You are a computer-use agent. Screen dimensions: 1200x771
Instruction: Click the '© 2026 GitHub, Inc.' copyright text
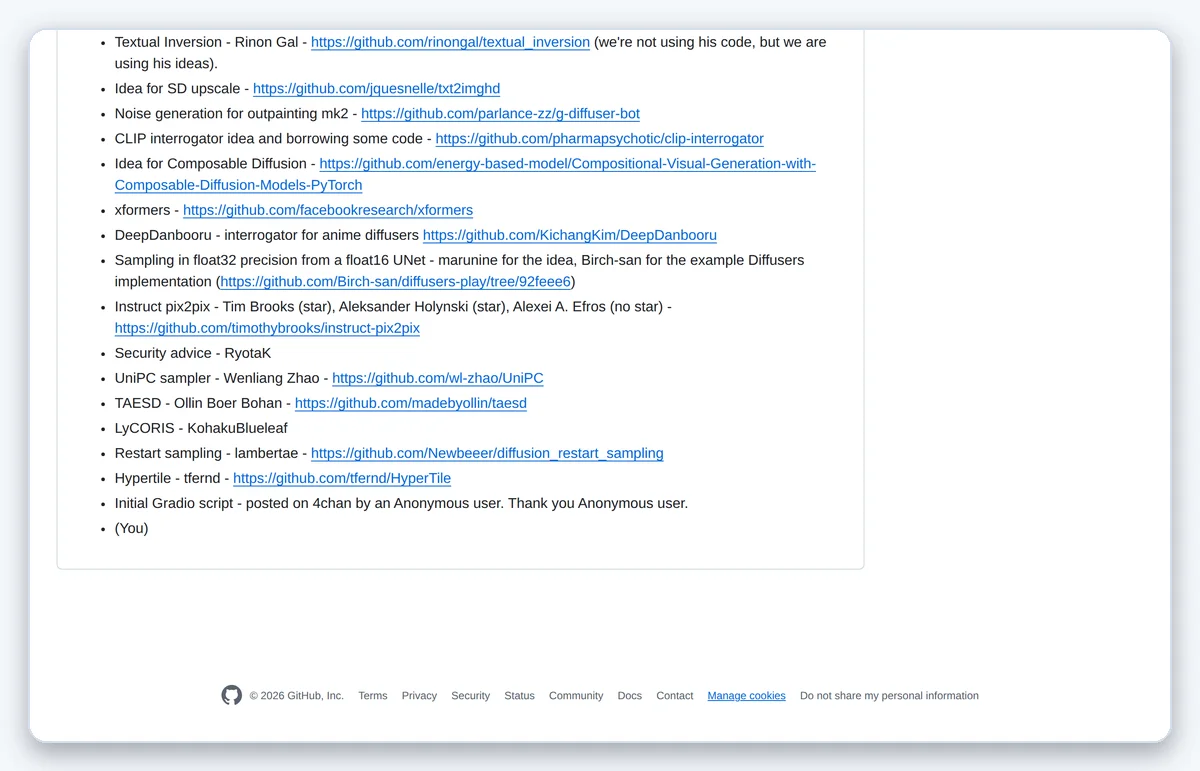click(x=296, y=696)
